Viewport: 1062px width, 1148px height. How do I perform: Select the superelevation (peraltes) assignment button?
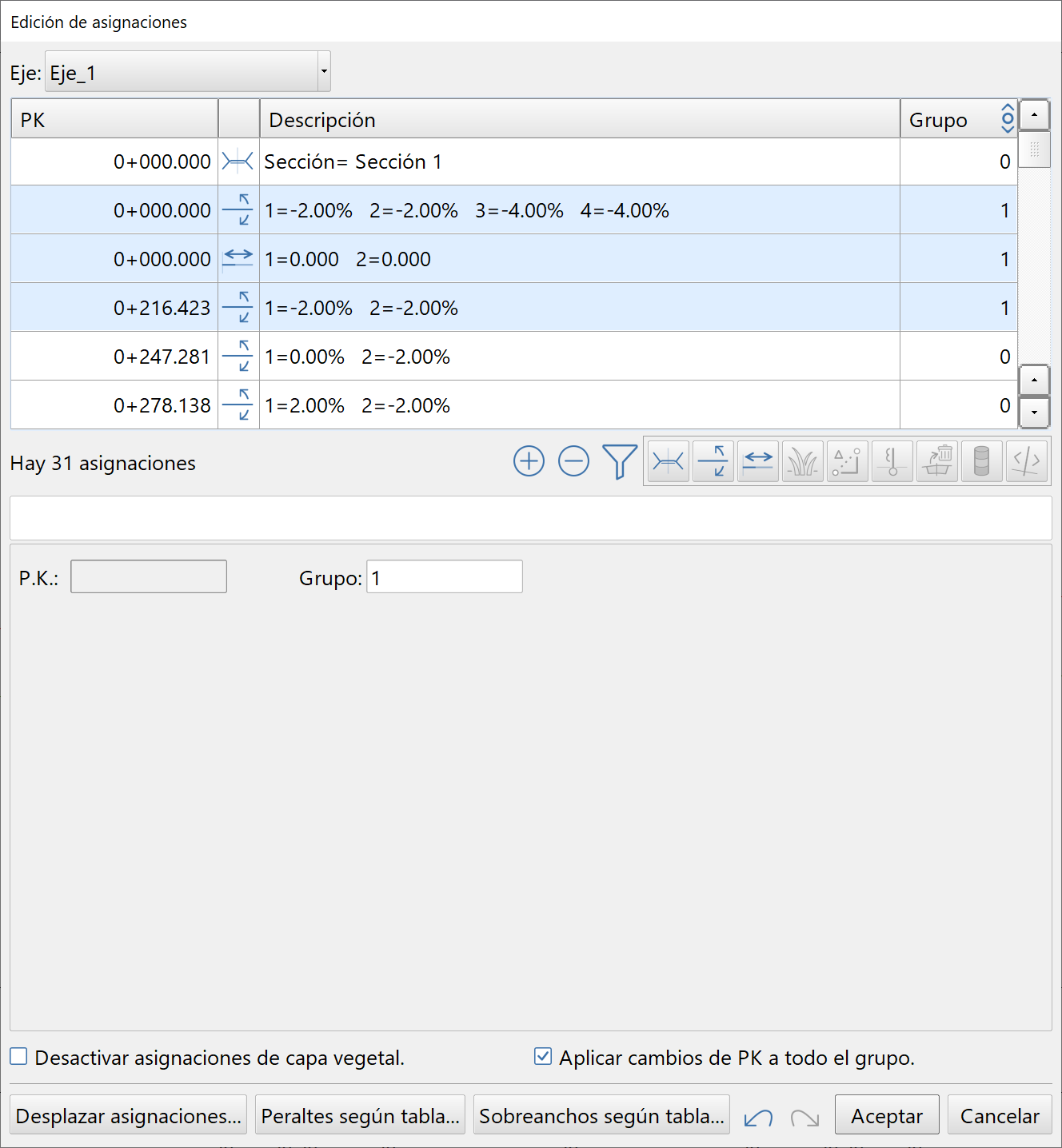click(x=713, y=461)
